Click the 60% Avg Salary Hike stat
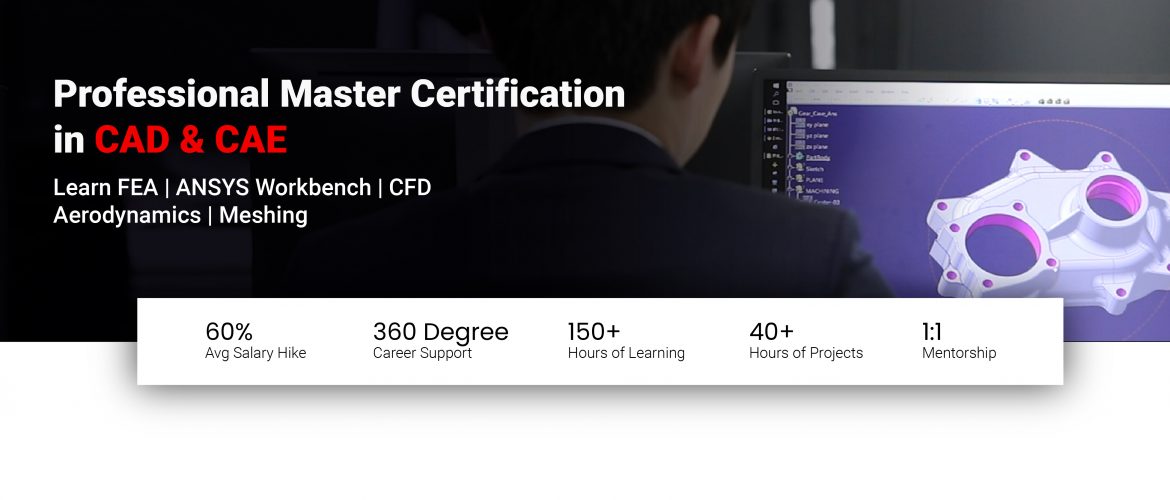Image resolution: width=1170 pixels, height=500 pixels. click(255, 341)
